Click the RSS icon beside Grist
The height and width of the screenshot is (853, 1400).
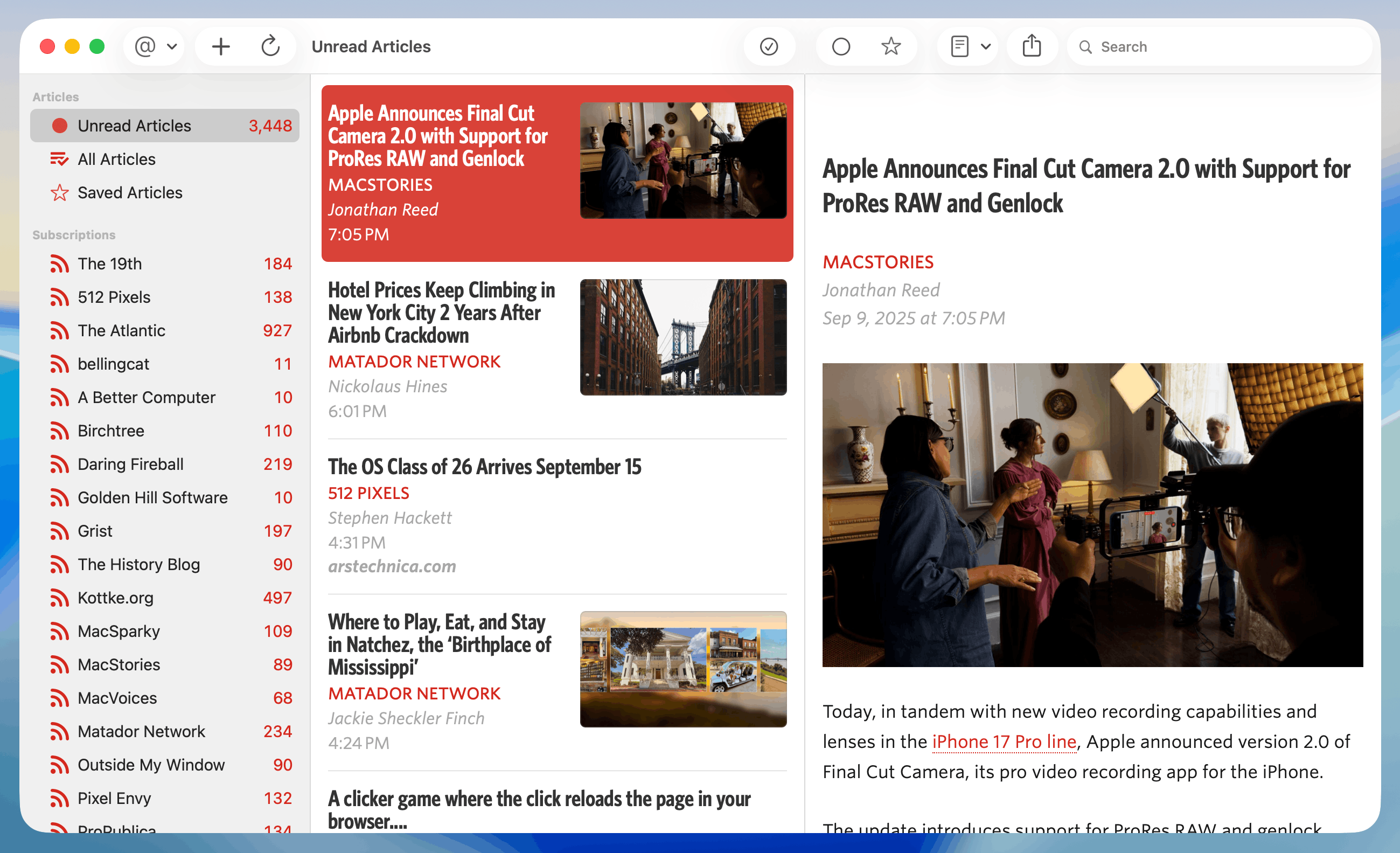(x=59, y=531)
